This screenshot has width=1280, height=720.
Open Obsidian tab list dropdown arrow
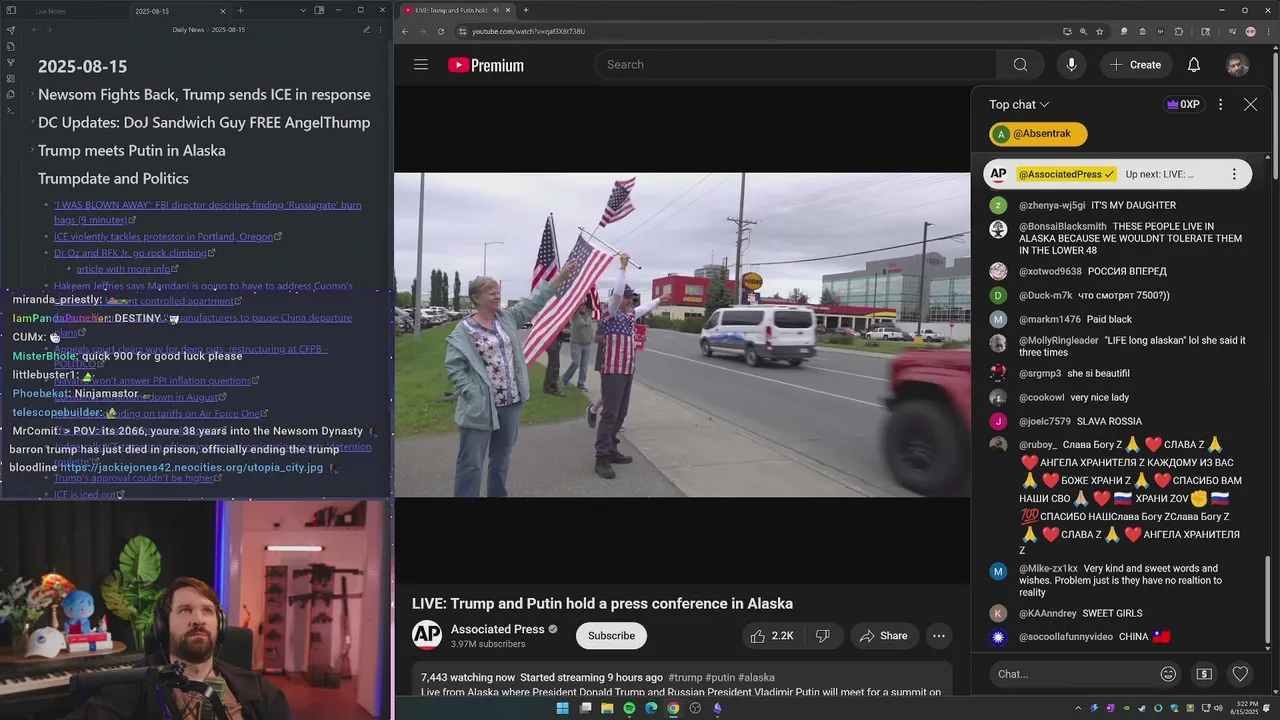click(303, 10)
